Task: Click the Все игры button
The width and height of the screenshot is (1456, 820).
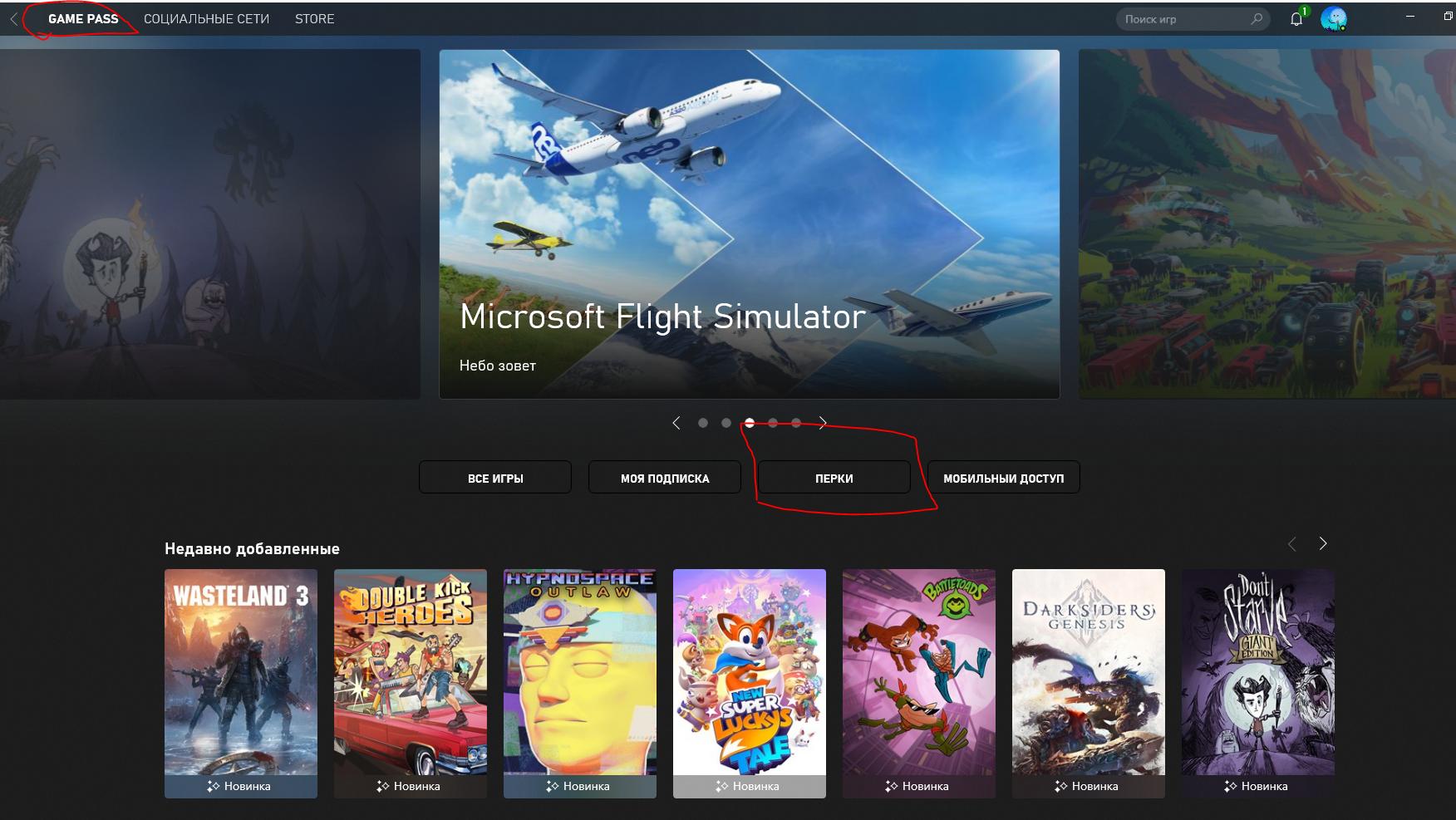Action: (x=495, y=478)
